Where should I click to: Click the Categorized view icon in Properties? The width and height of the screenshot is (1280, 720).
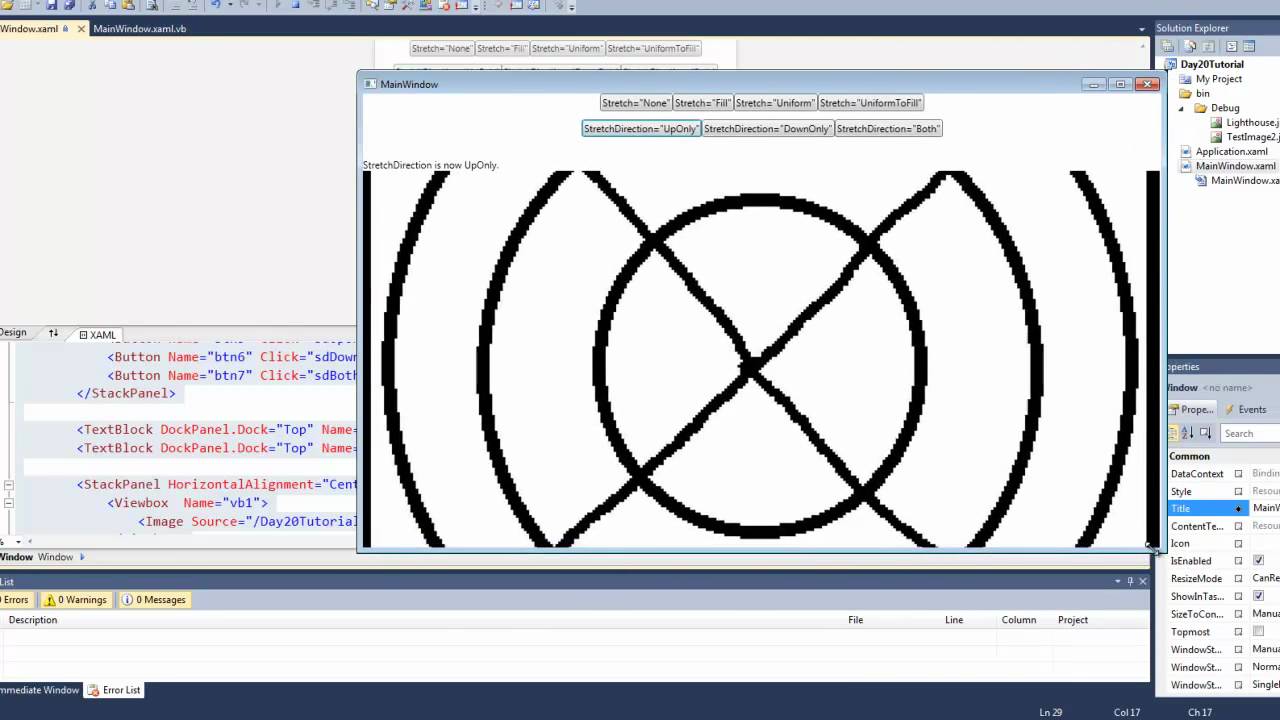1173,433
